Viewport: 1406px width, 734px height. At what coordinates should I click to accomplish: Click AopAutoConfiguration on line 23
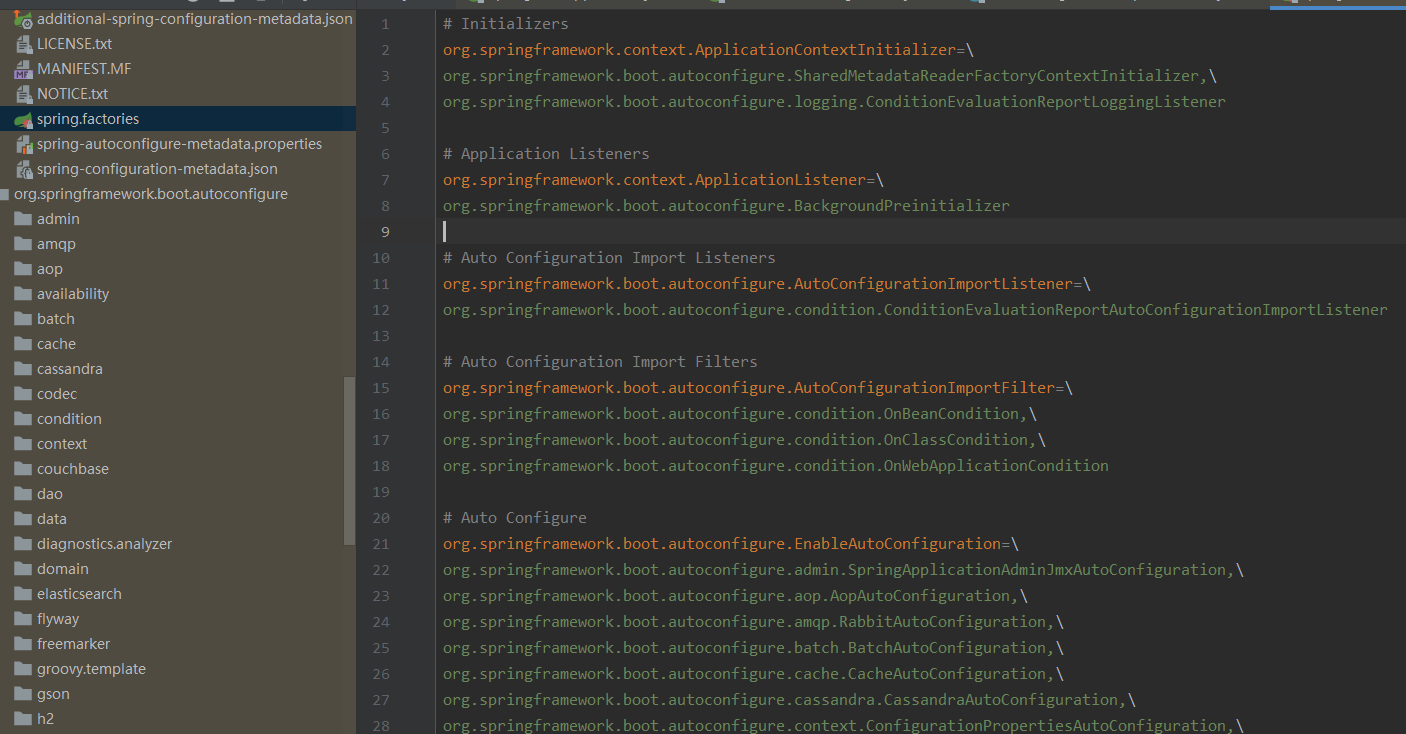920,596
